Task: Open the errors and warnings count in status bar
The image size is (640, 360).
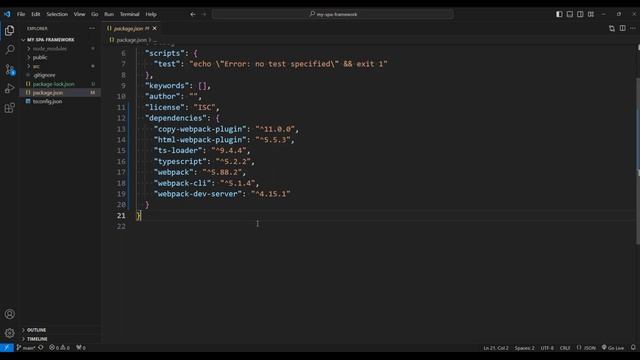Action: pos(60,348)
